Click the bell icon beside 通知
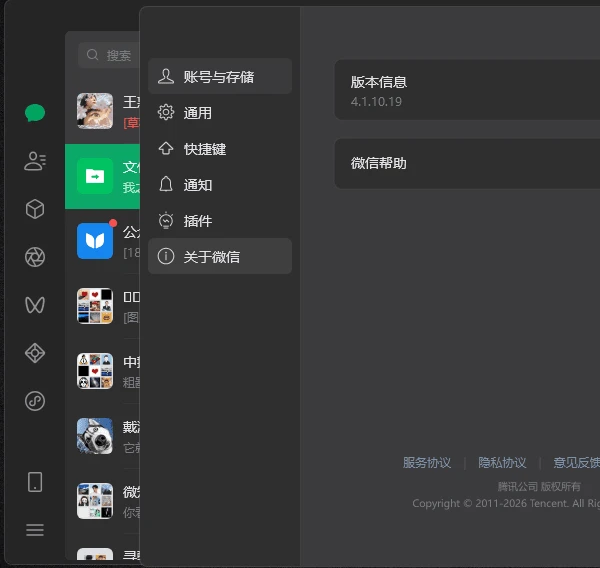Viewport: 600px width, 568px height. (166, 184)
